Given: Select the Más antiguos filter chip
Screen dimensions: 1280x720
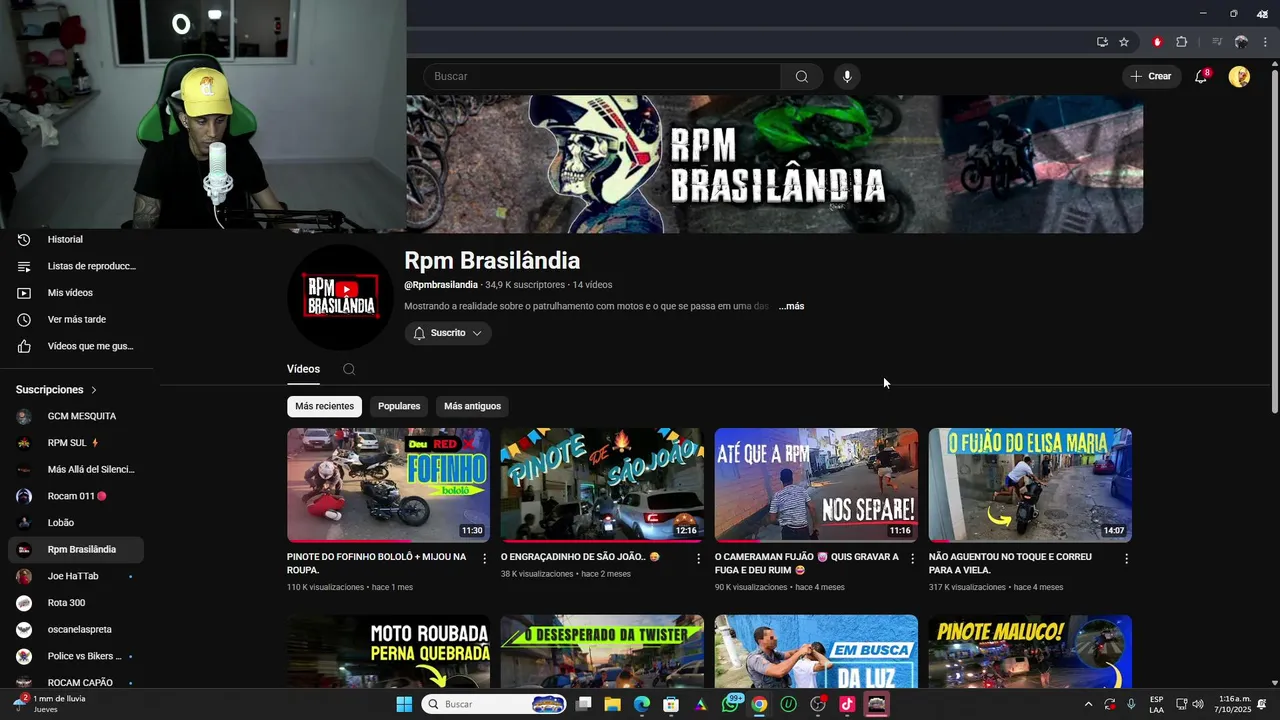Looking at the screenshot, I should 472,406.
